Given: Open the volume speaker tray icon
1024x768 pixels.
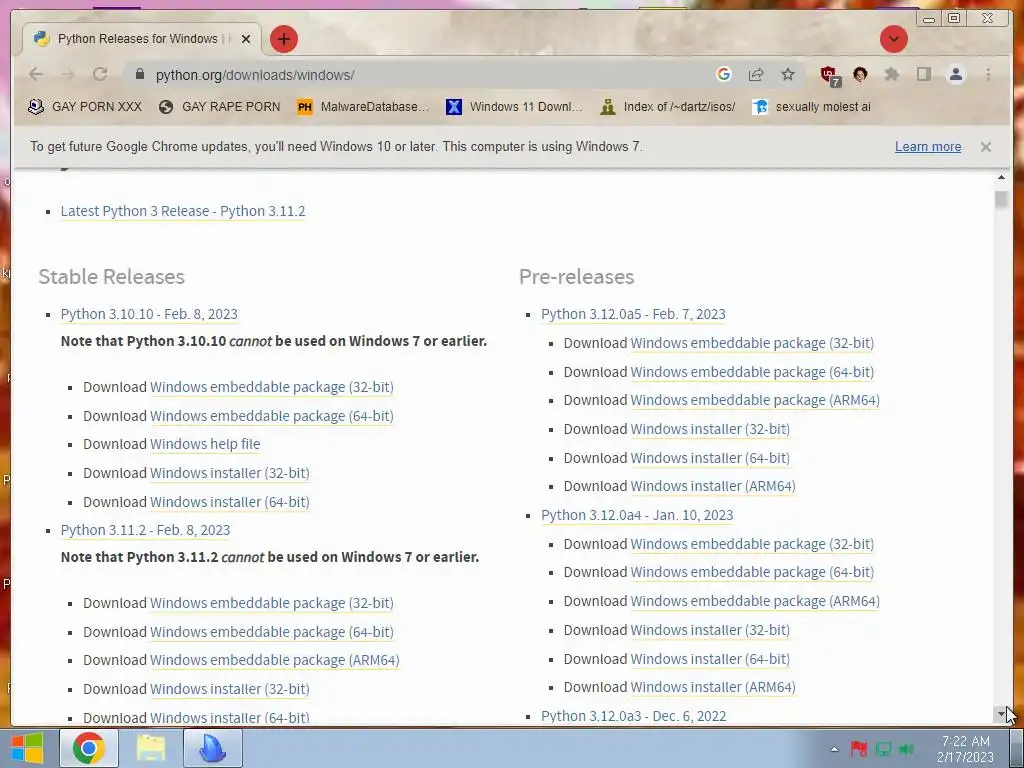Looking at the screenshot, I should pos(906,749).
